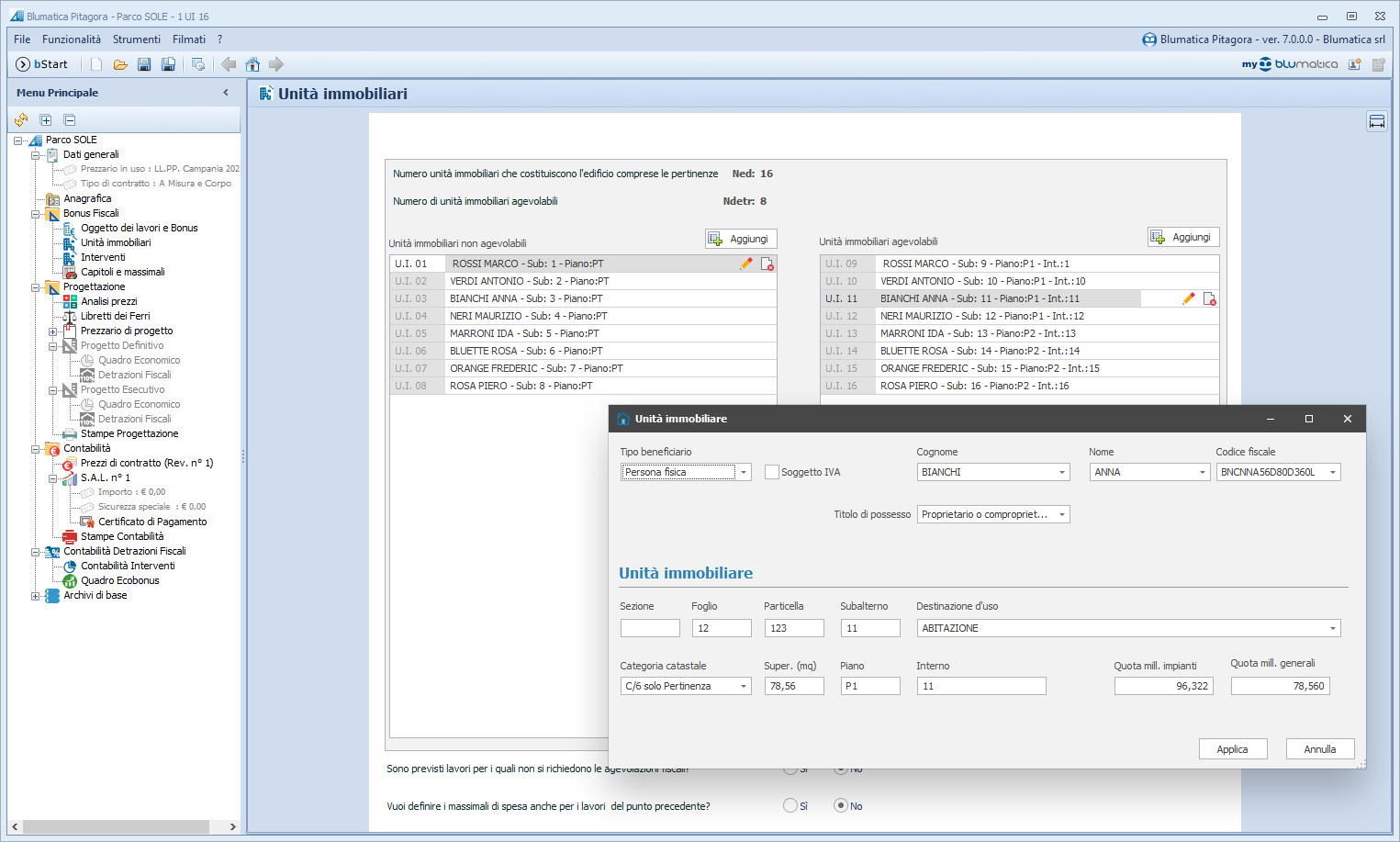The width and height of the screenshot is (1400, 842).
Task: Click the fit-width icon at page top right
Action: [1377, 121]
